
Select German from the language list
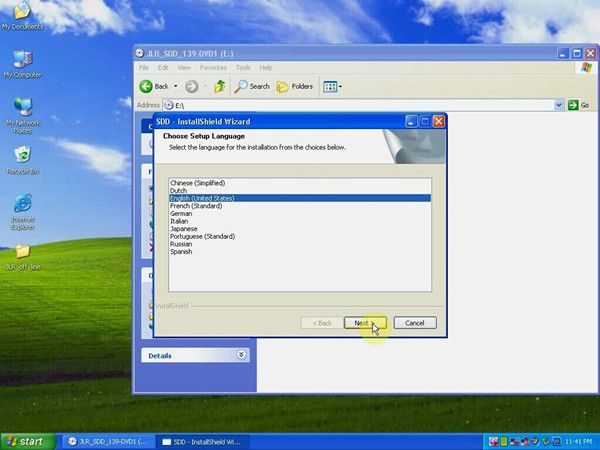click(x=181, y=213)
